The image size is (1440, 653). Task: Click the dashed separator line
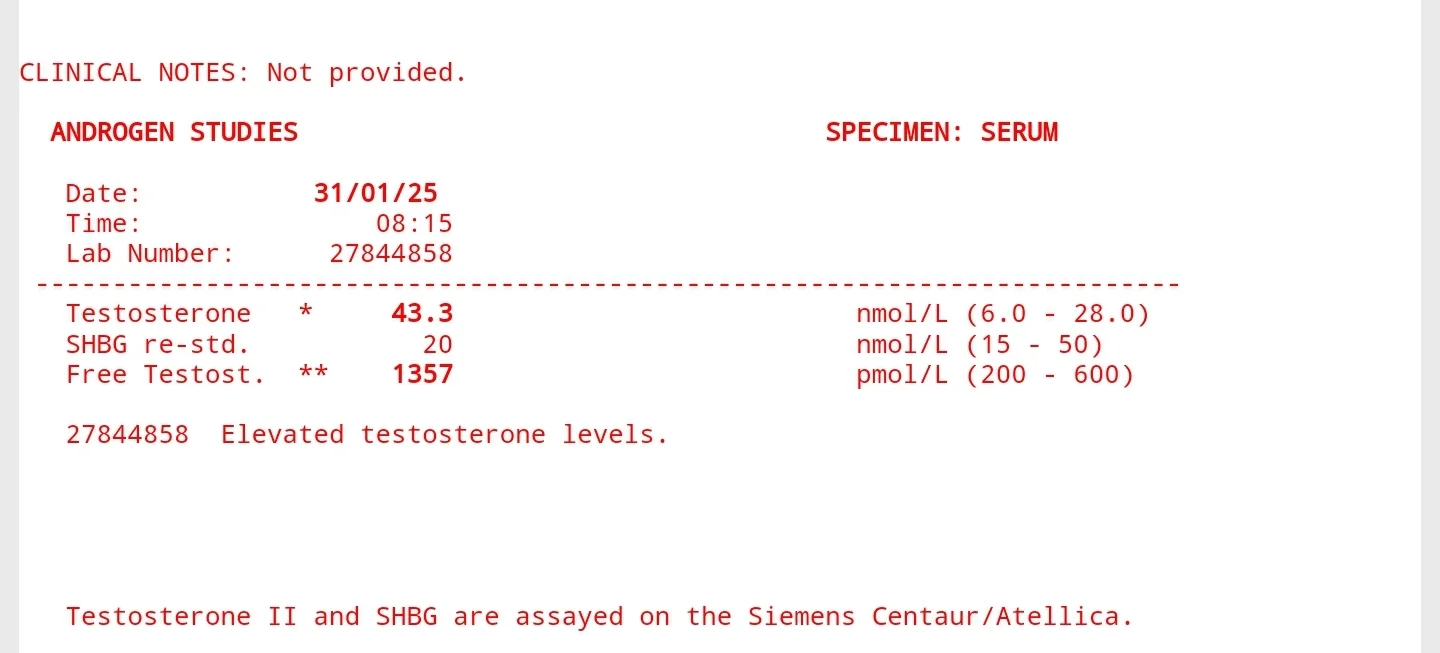(x=608, y=285)
